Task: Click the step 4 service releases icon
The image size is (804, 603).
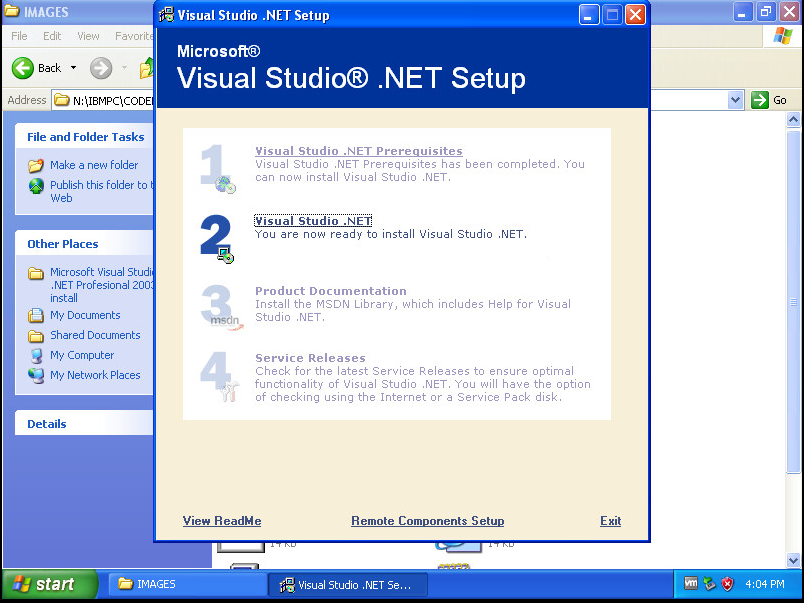Action: (x=219, y=376)
